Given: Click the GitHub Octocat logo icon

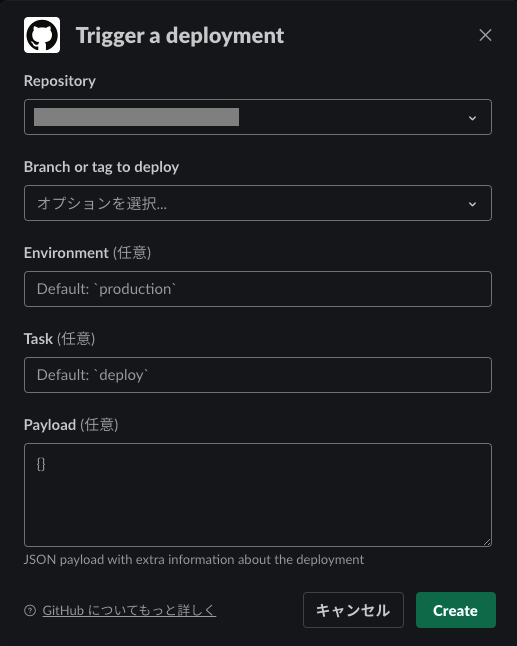Looking at the screenshot, I should click(42, 35).
